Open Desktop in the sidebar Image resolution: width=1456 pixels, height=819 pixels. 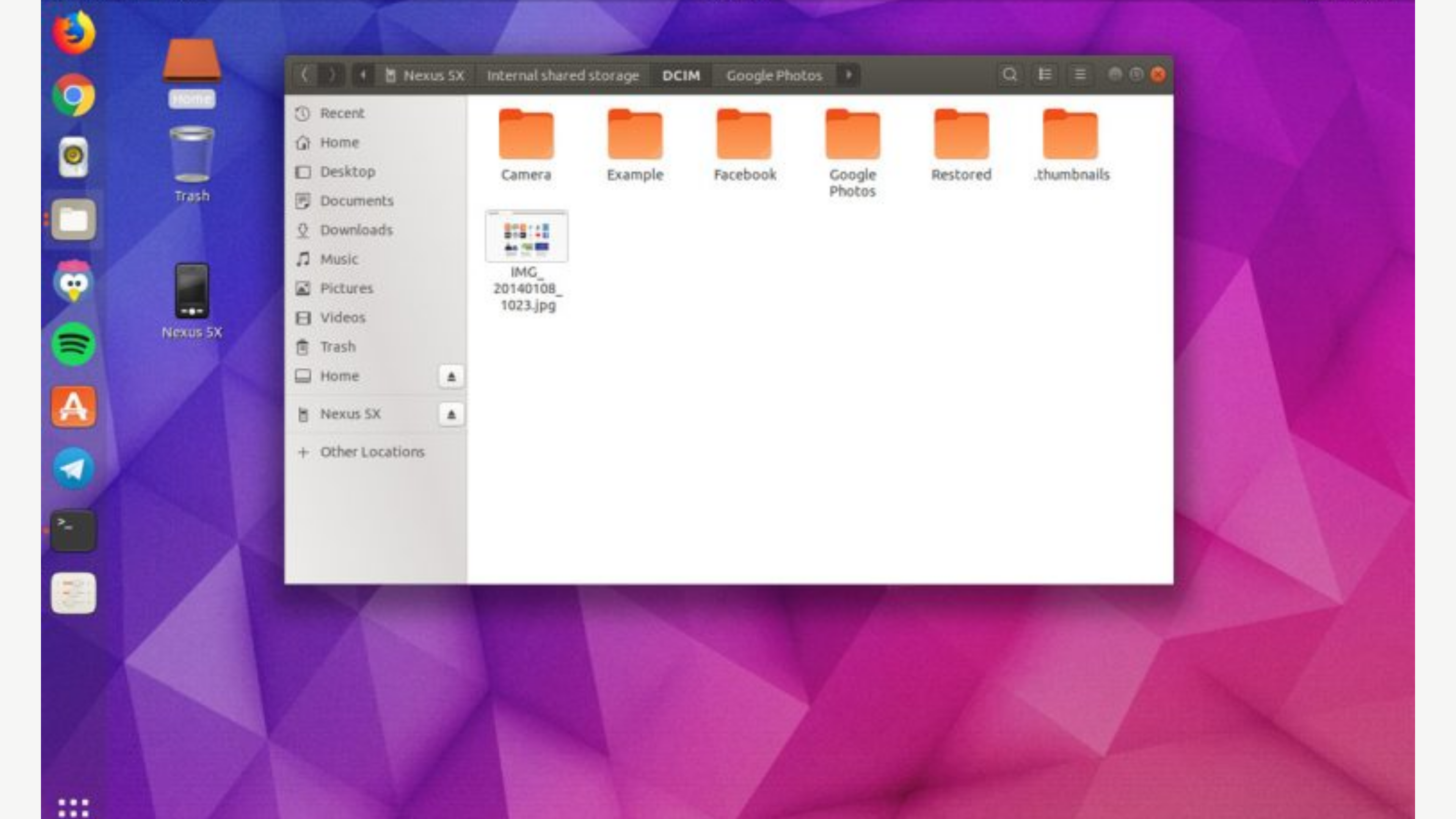click(376, 171)
